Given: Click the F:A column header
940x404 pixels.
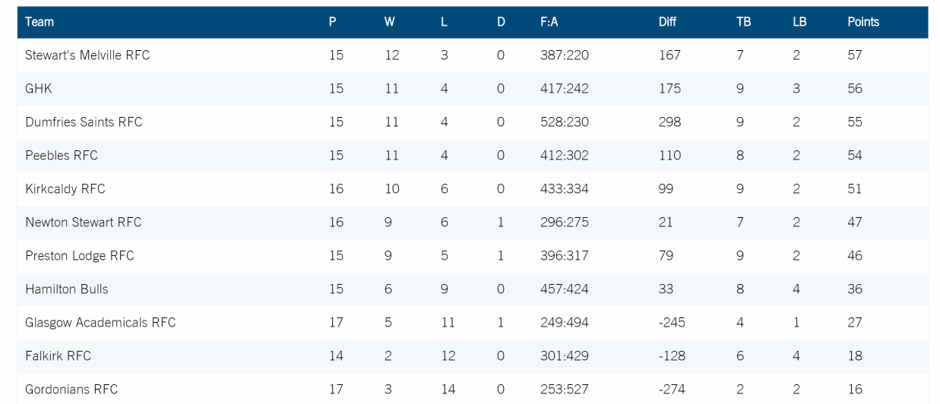Looking at the screenshot, I should [549, 22].
